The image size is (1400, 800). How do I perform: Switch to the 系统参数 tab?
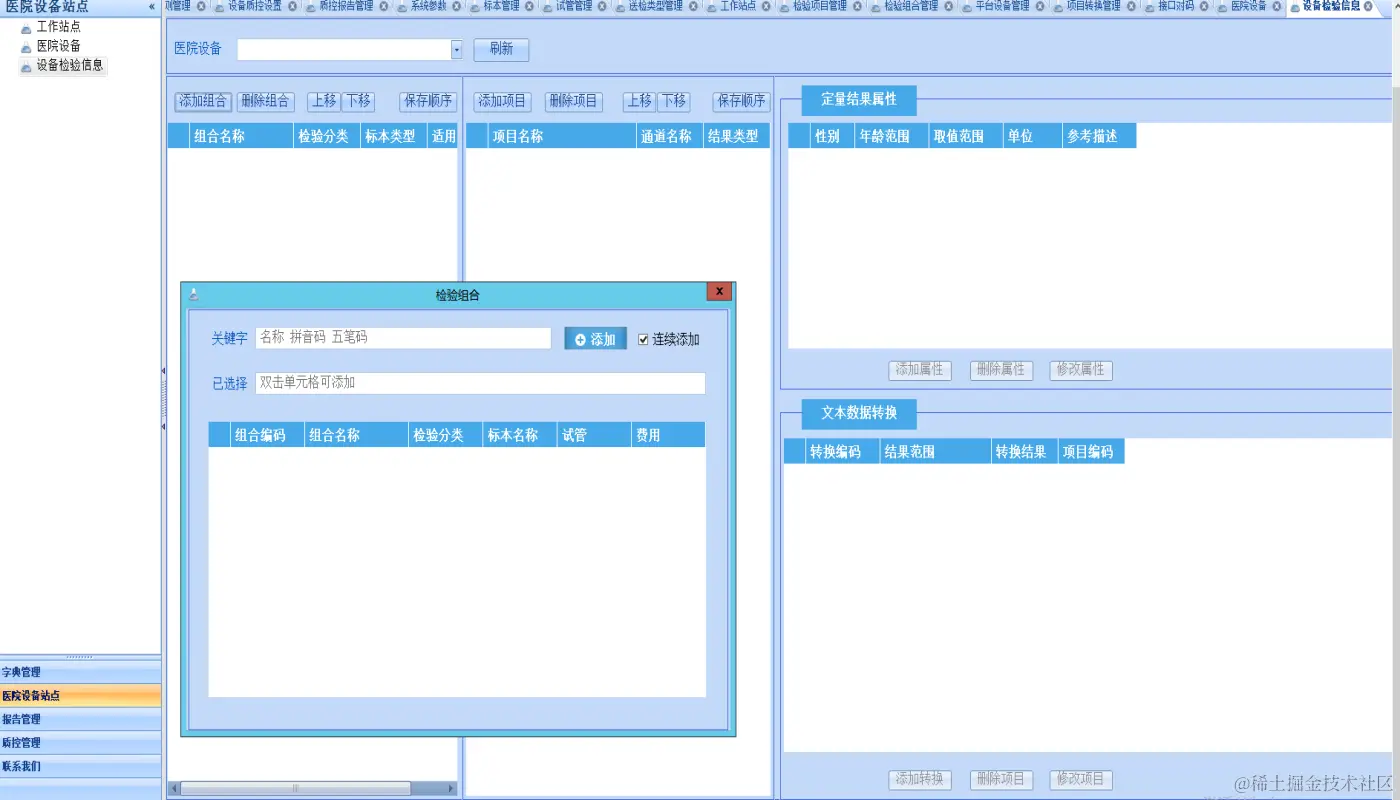click(428, 6)
